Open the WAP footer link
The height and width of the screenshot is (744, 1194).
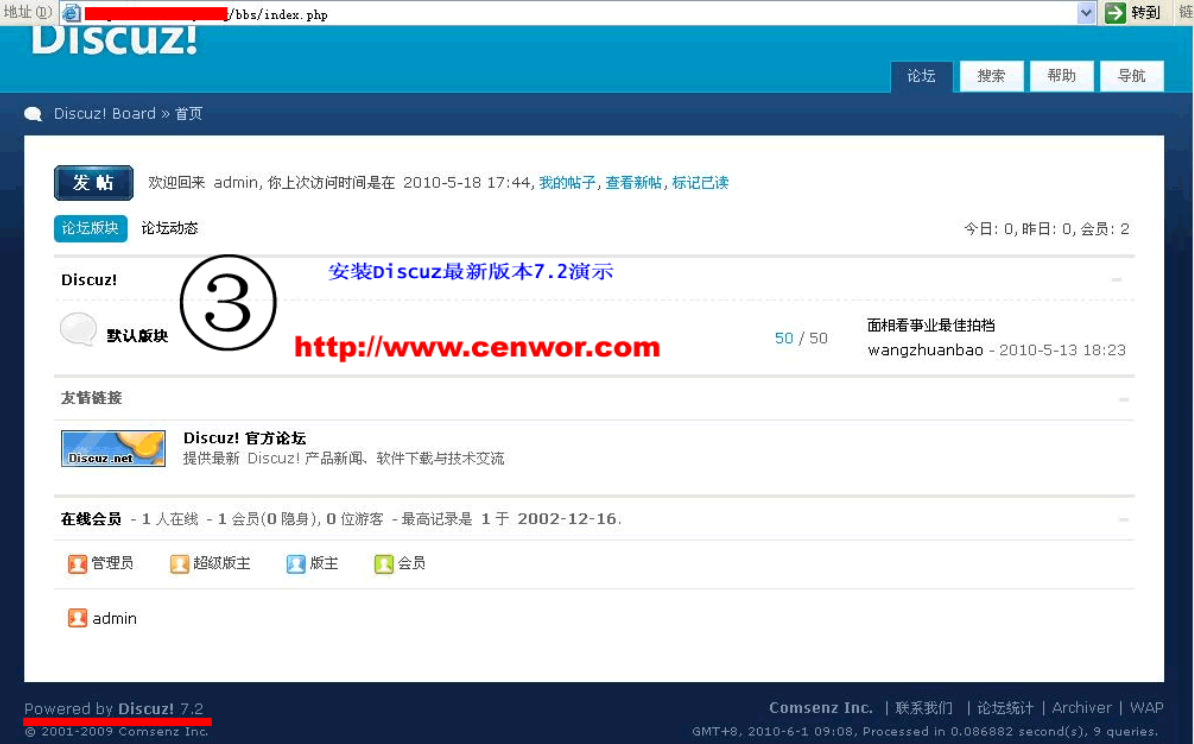(1147, 707)
